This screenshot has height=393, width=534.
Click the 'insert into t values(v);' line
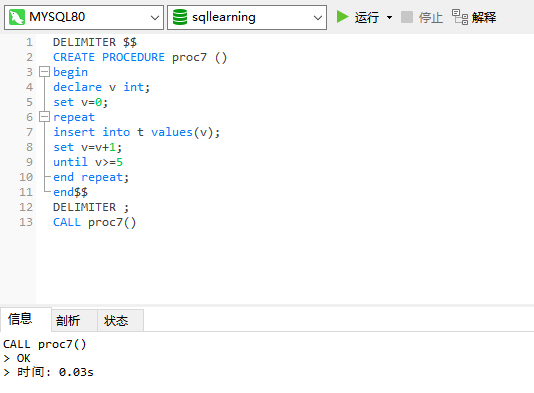point(137,132)
